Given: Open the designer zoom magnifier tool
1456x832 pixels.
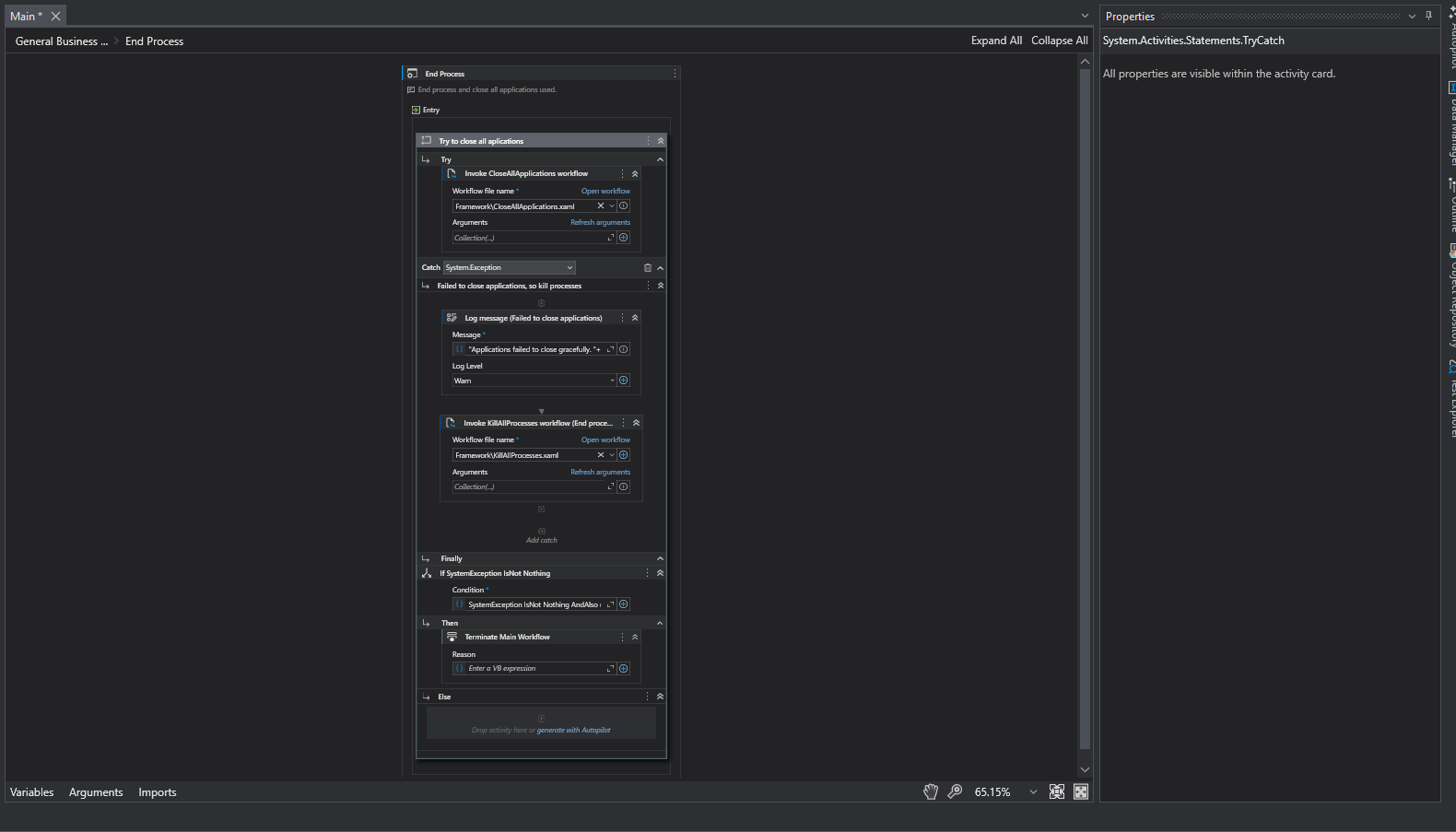Looking at the screenshot, I should pos(956,791).
